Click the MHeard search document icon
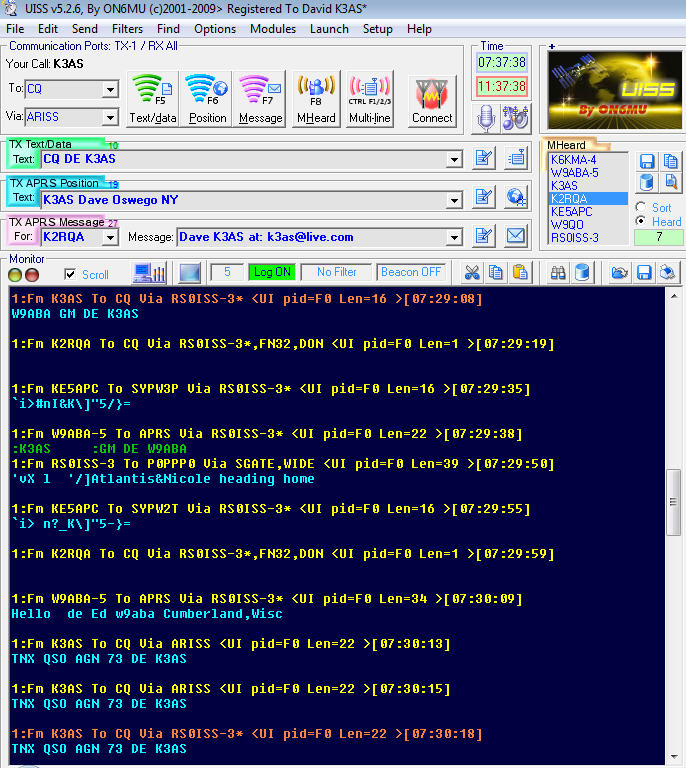Screen dimensions: 686x768 [x=670, y=183]
